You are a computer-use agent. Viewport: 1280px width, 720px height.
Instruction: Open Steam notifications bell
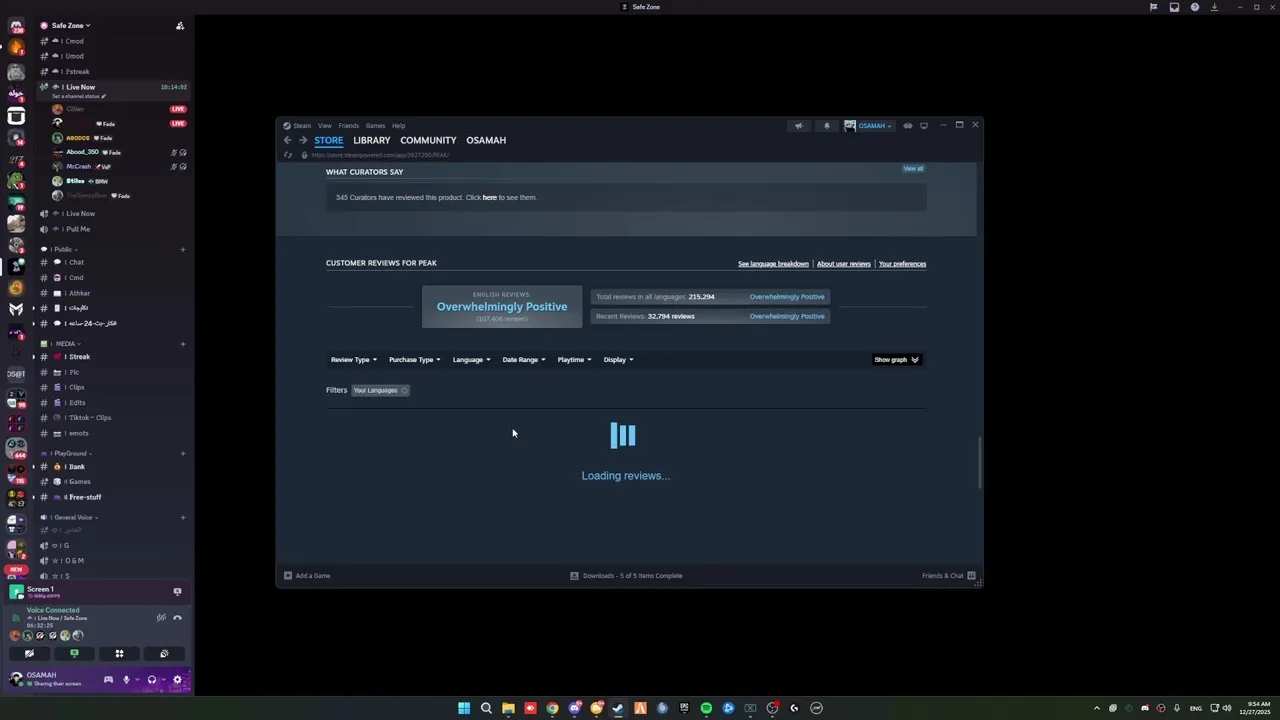pyautogui.click(x=826, y=126)
